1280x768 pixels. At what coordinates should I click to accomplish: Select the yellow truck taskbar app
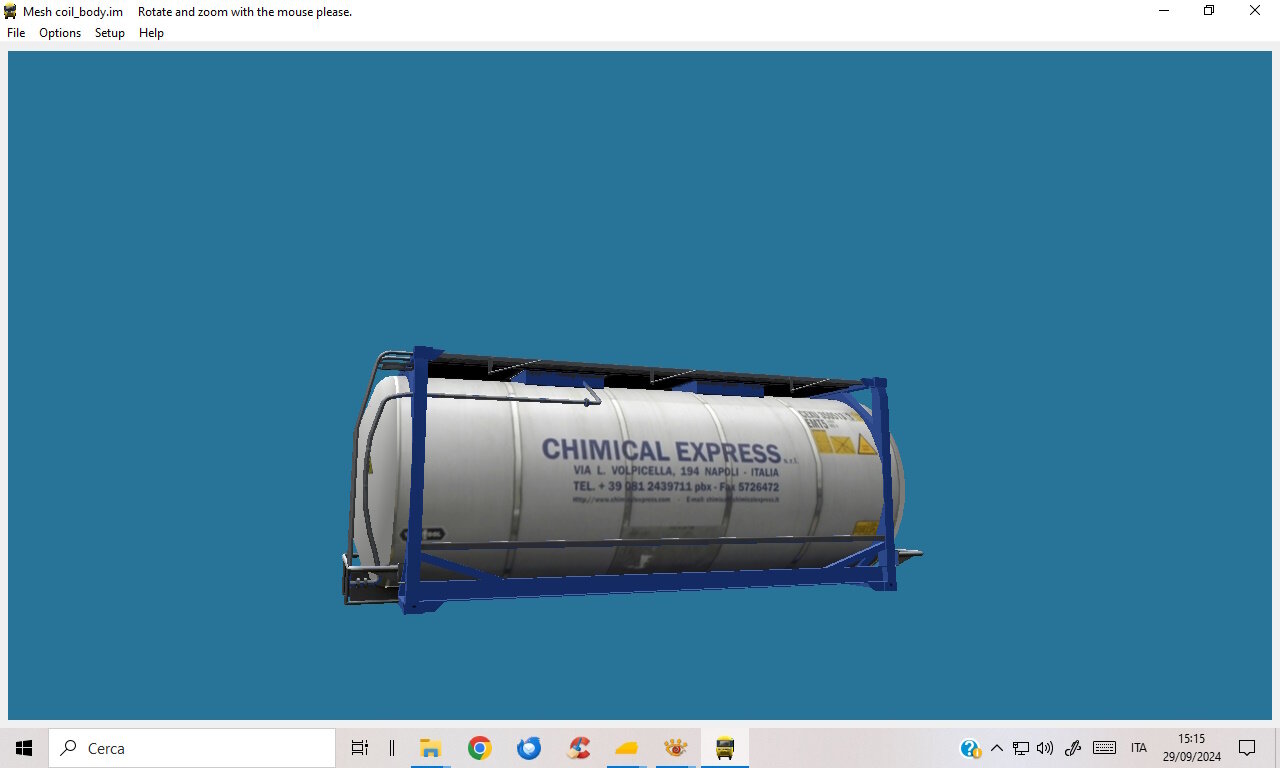[725, 748]
